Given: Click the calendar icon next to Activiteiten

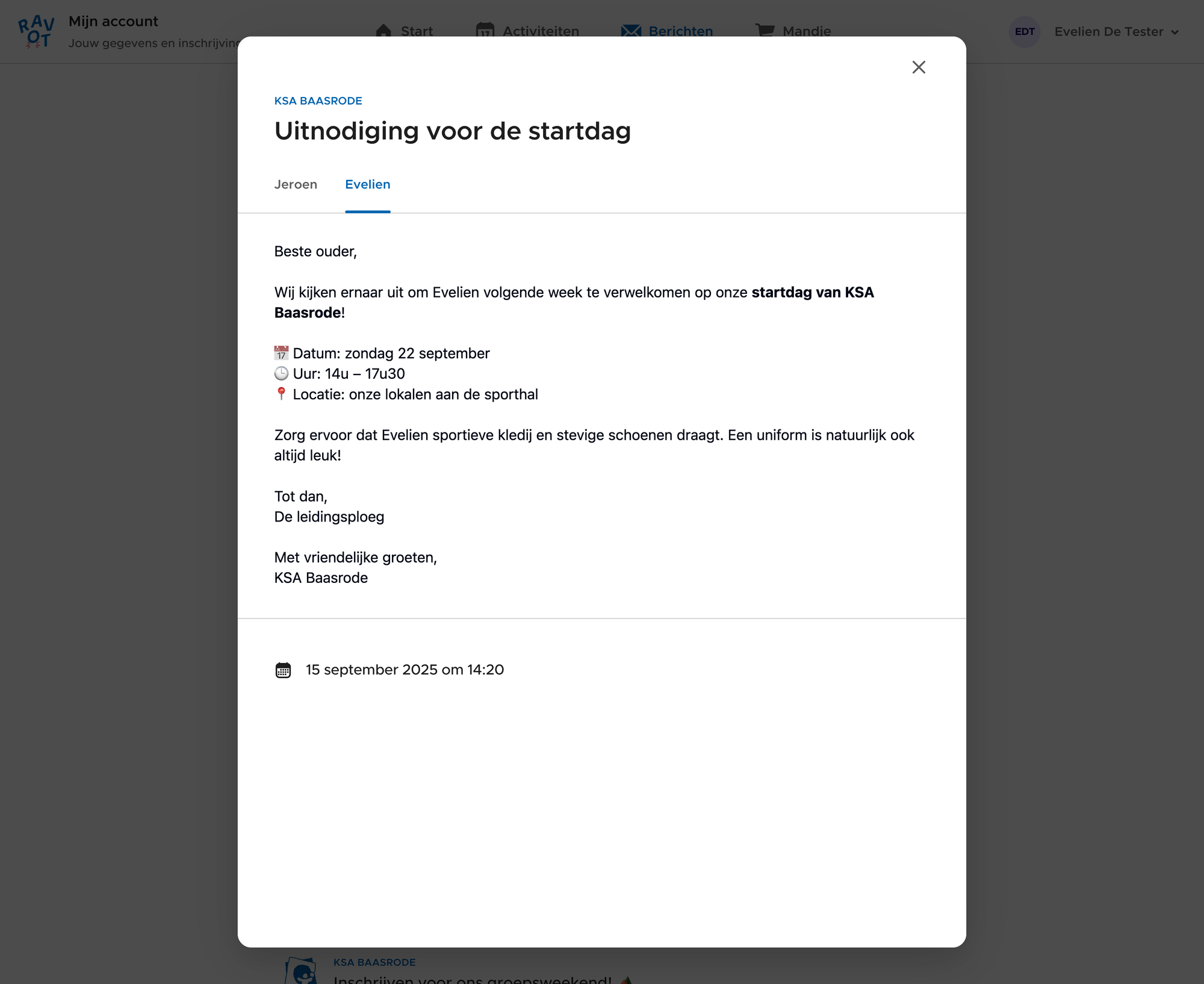Looking at the screenshot, I should coord(485,30).
